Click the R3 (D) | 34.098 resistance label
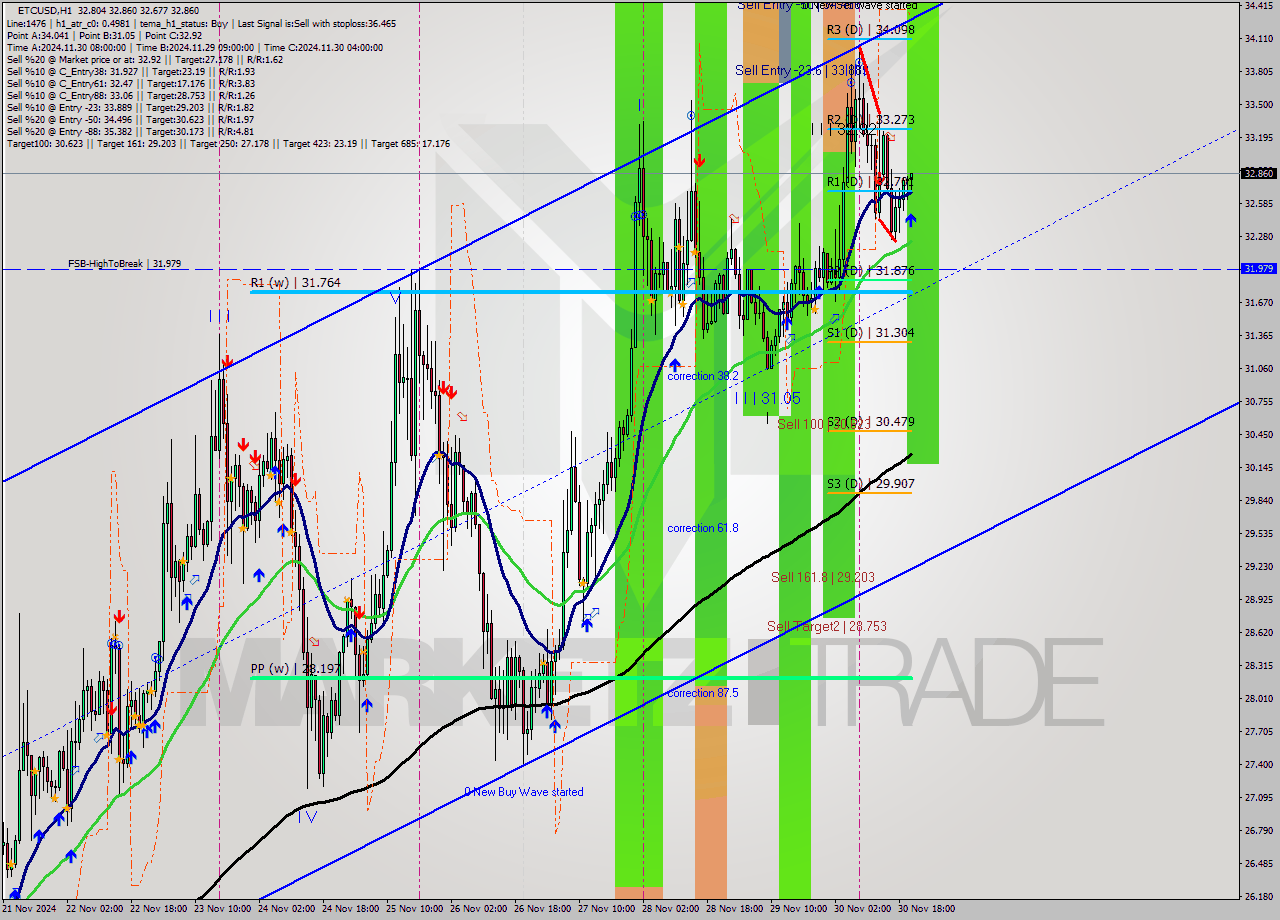The height and width of the screenshot is (920, 1280). click(x=870, y=30)
